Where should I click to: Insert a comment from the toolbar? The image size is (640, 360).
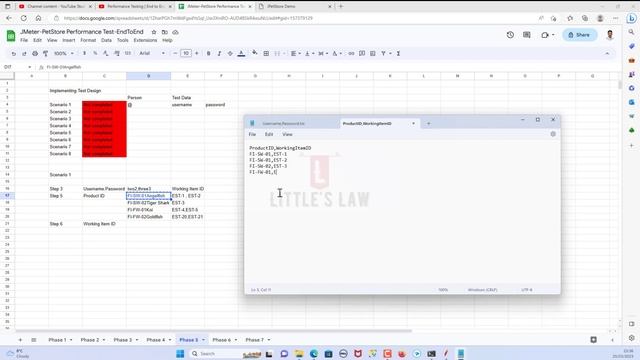362,53
